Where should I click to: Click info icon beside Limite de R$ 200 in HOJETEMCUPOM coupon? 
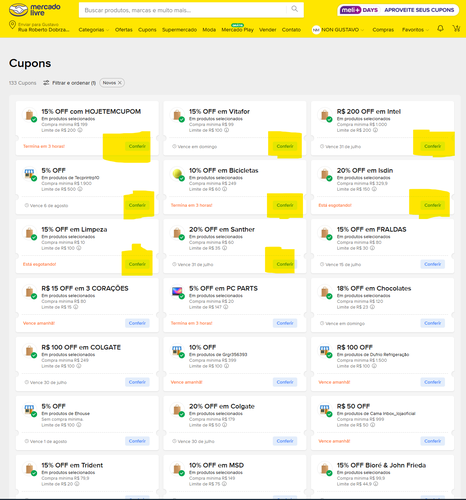pos(80,130)
